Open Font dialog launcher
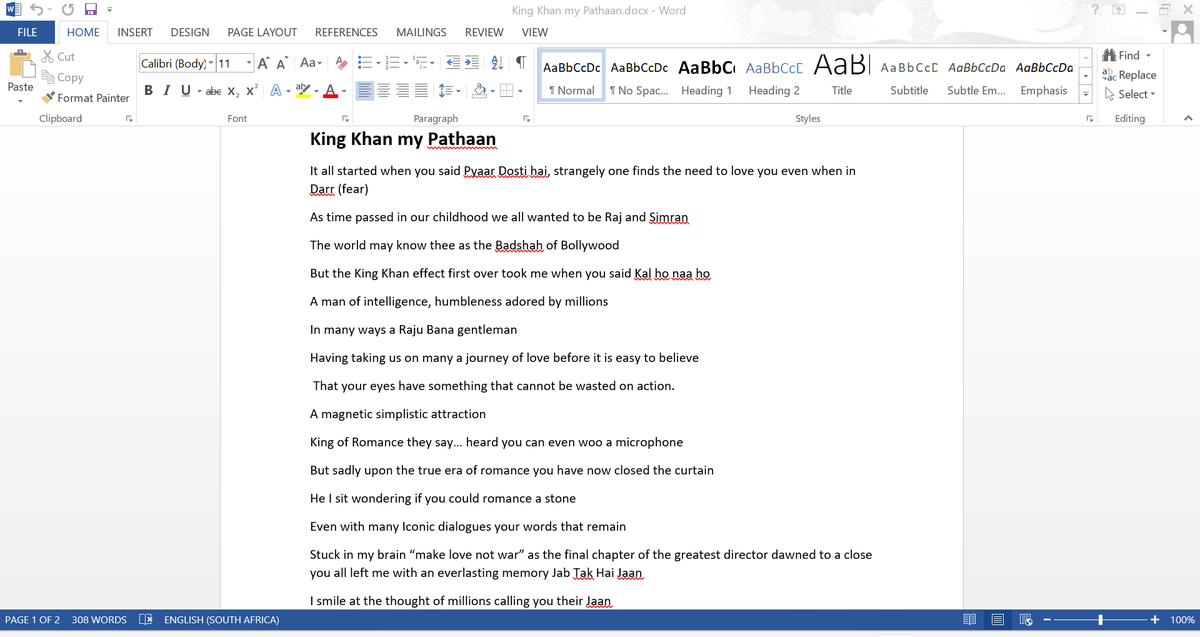 pyautogui.click(x=344, y=119)
